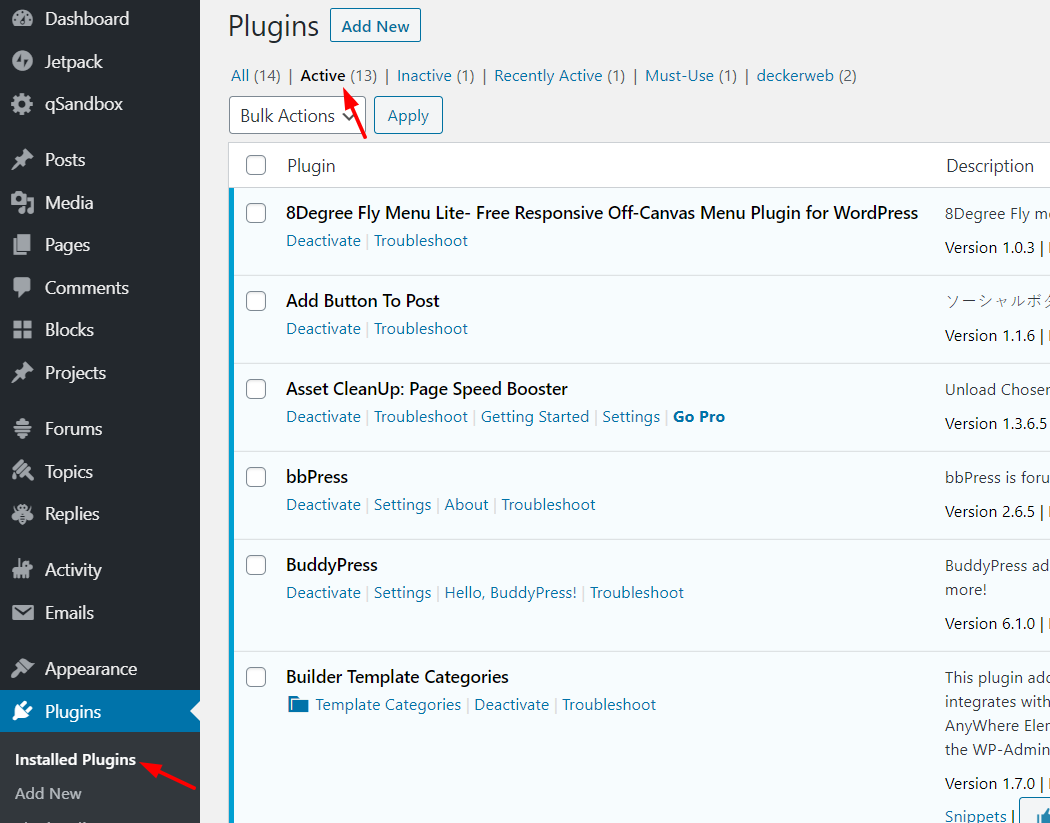Filter plugins by deckerweb (2)
The height and width of the screenshot is (823, 1050).
click(806, 76)
